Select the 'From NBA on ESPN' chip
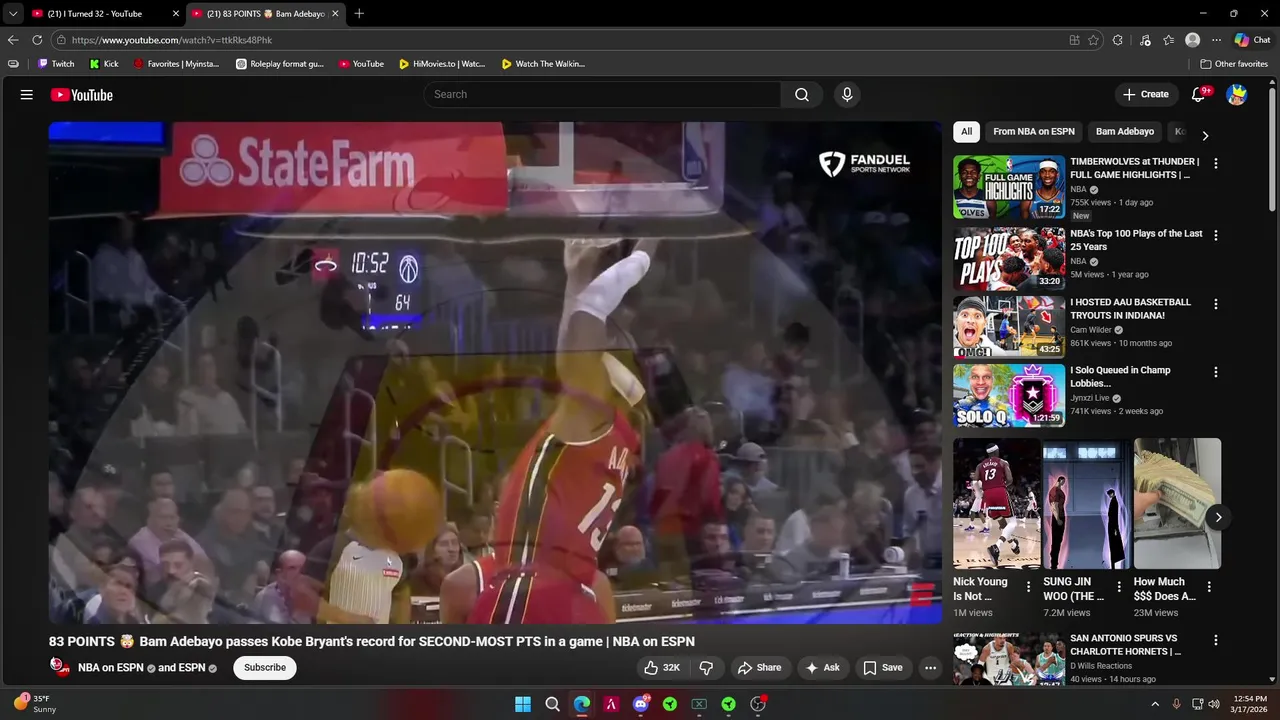1280x720 pixels. click(1034, 132)
